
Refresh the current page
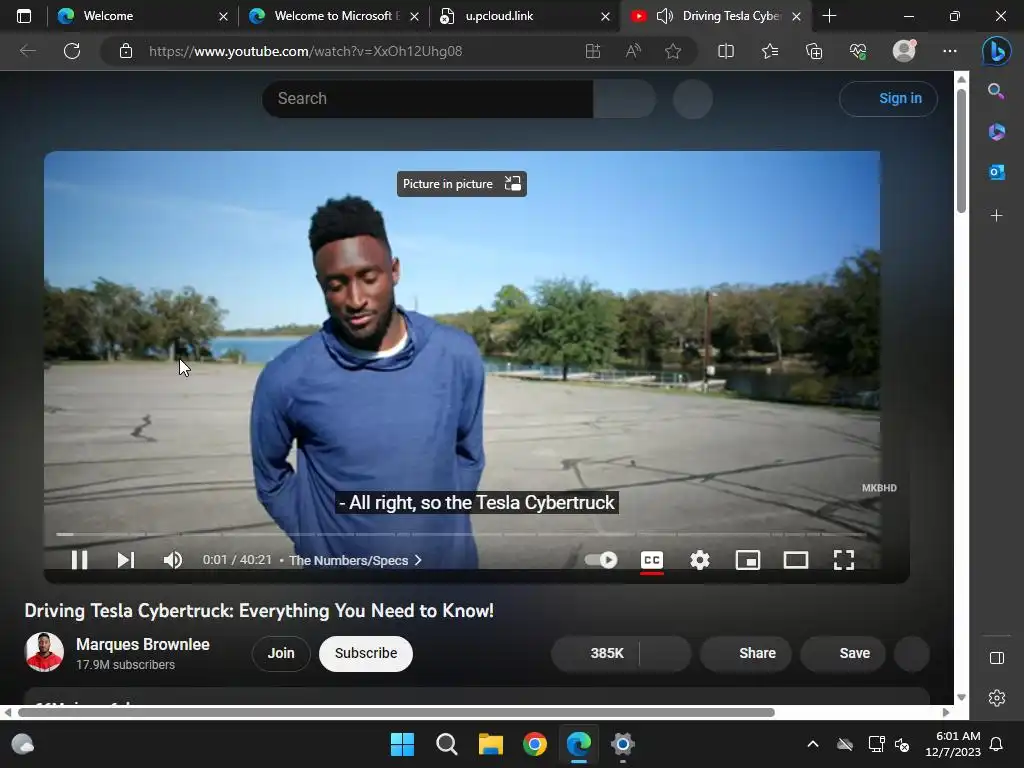[72, 51]
